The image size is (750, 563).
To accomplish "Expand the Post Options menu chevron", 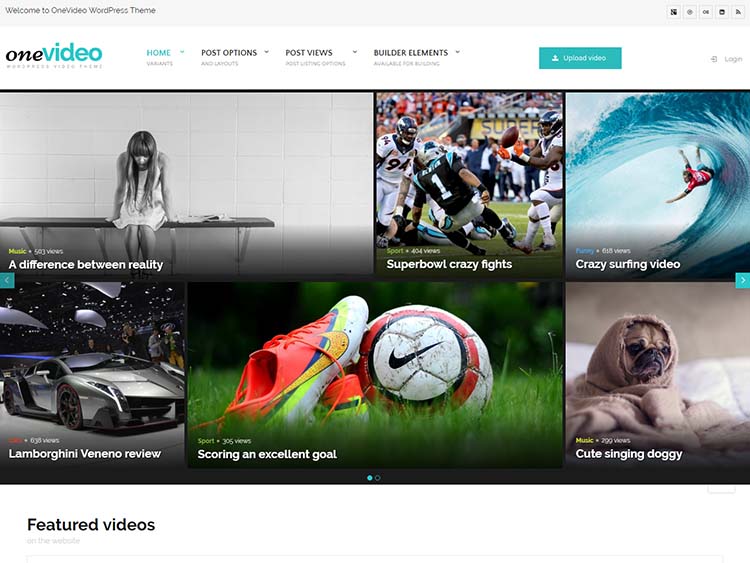I will pyautogui.click(x=266, y=52).
